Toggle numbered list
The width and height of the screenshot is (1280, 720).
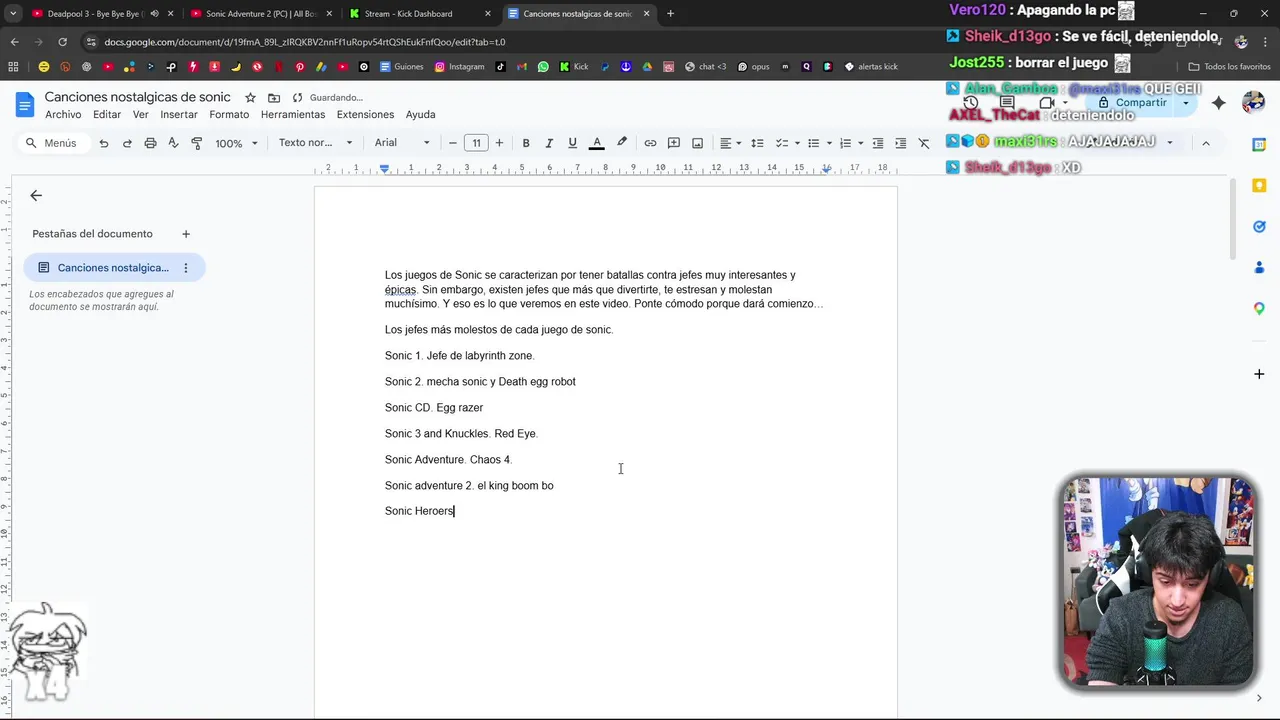845,143
